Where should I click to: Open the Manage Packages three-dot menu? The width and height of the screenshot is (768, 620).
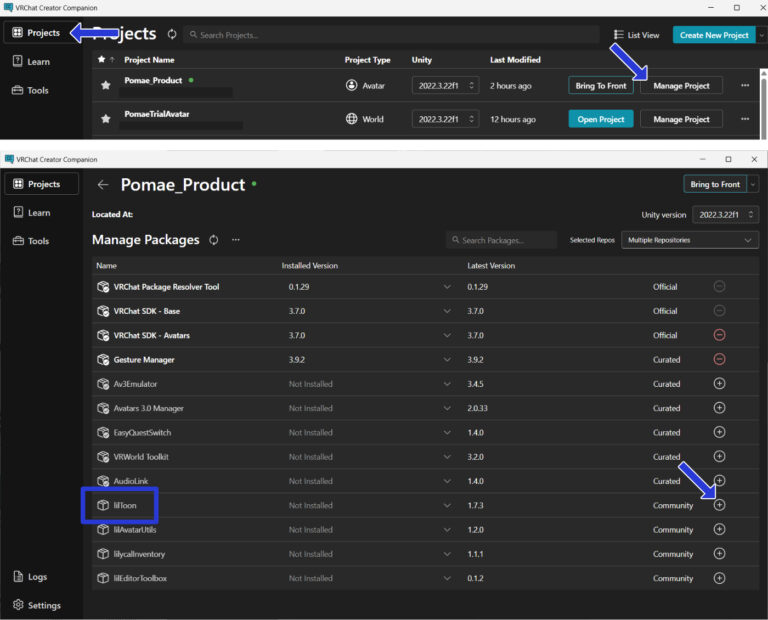click(x=236, y=240)
